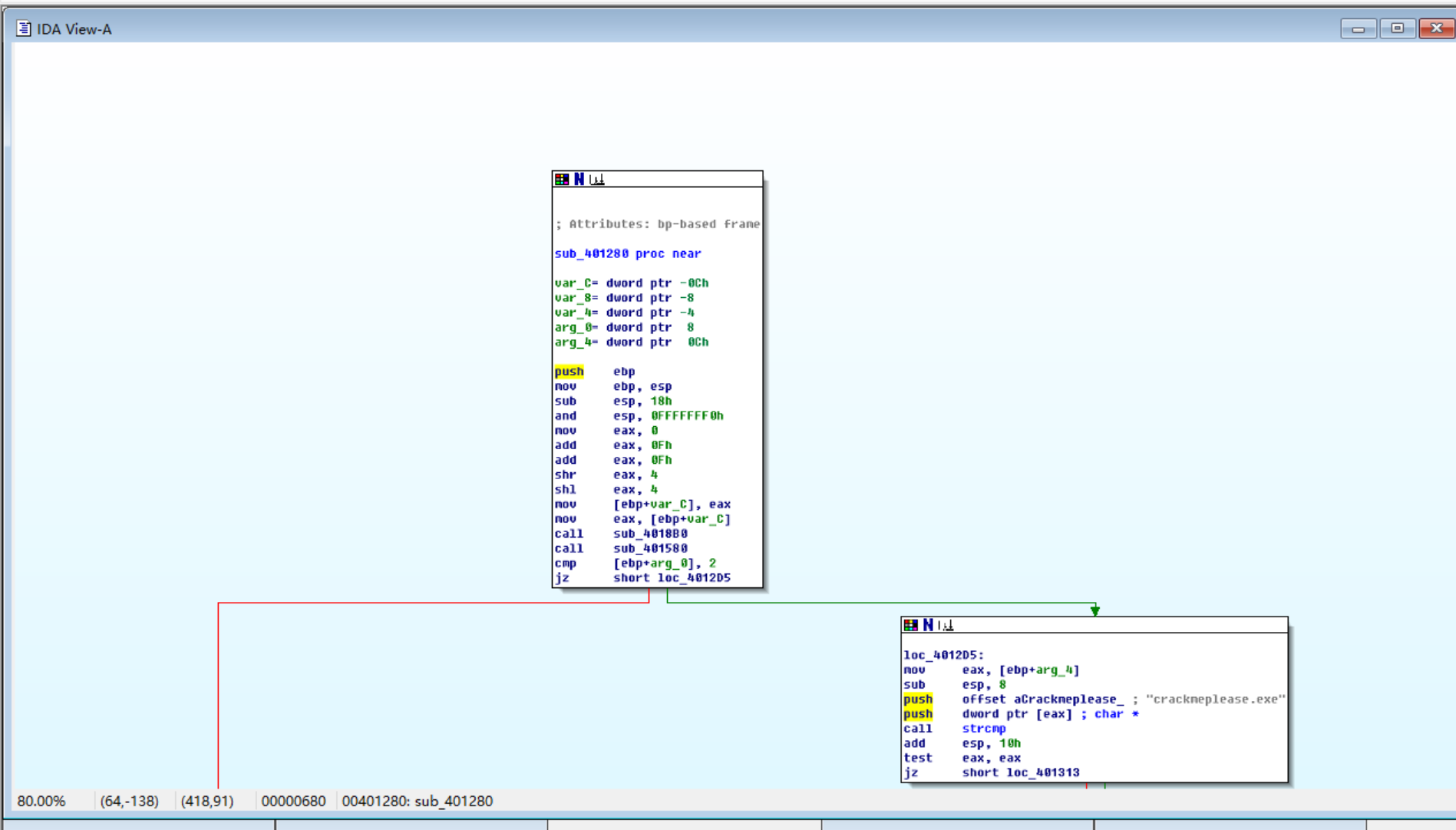The width and height of the screenshot is (1456, 830).
Task: Click the highlighted 'push ebp' instruction
Action: [595, 372]
